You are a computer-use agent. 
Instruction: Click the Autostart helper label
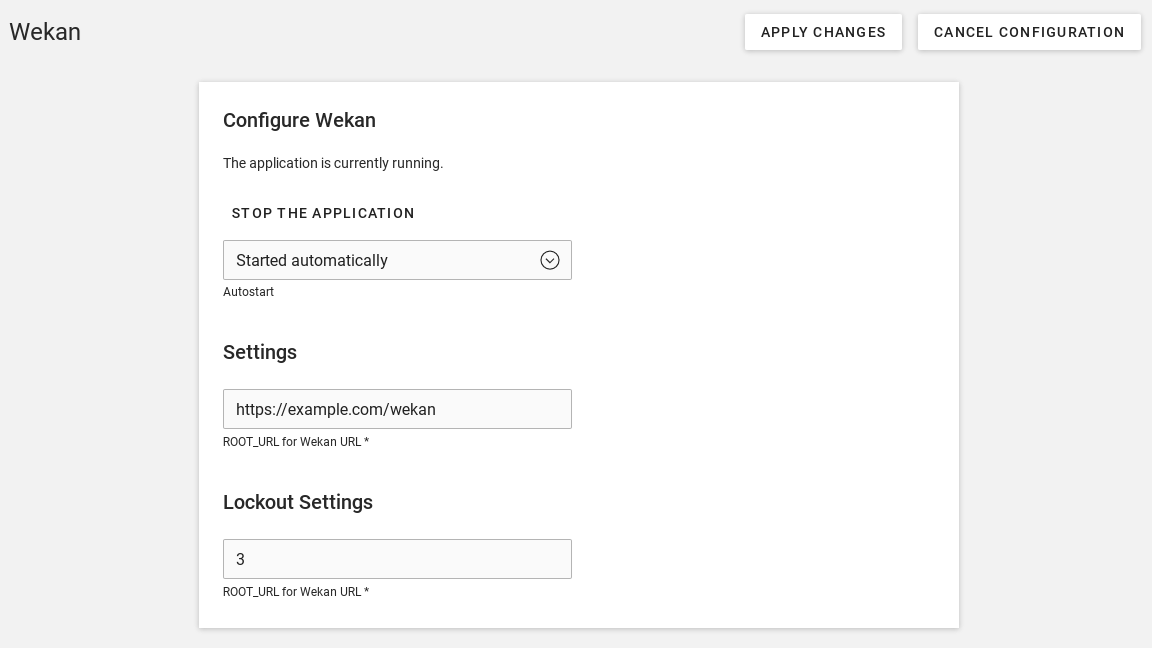click(x=248, y=292)
